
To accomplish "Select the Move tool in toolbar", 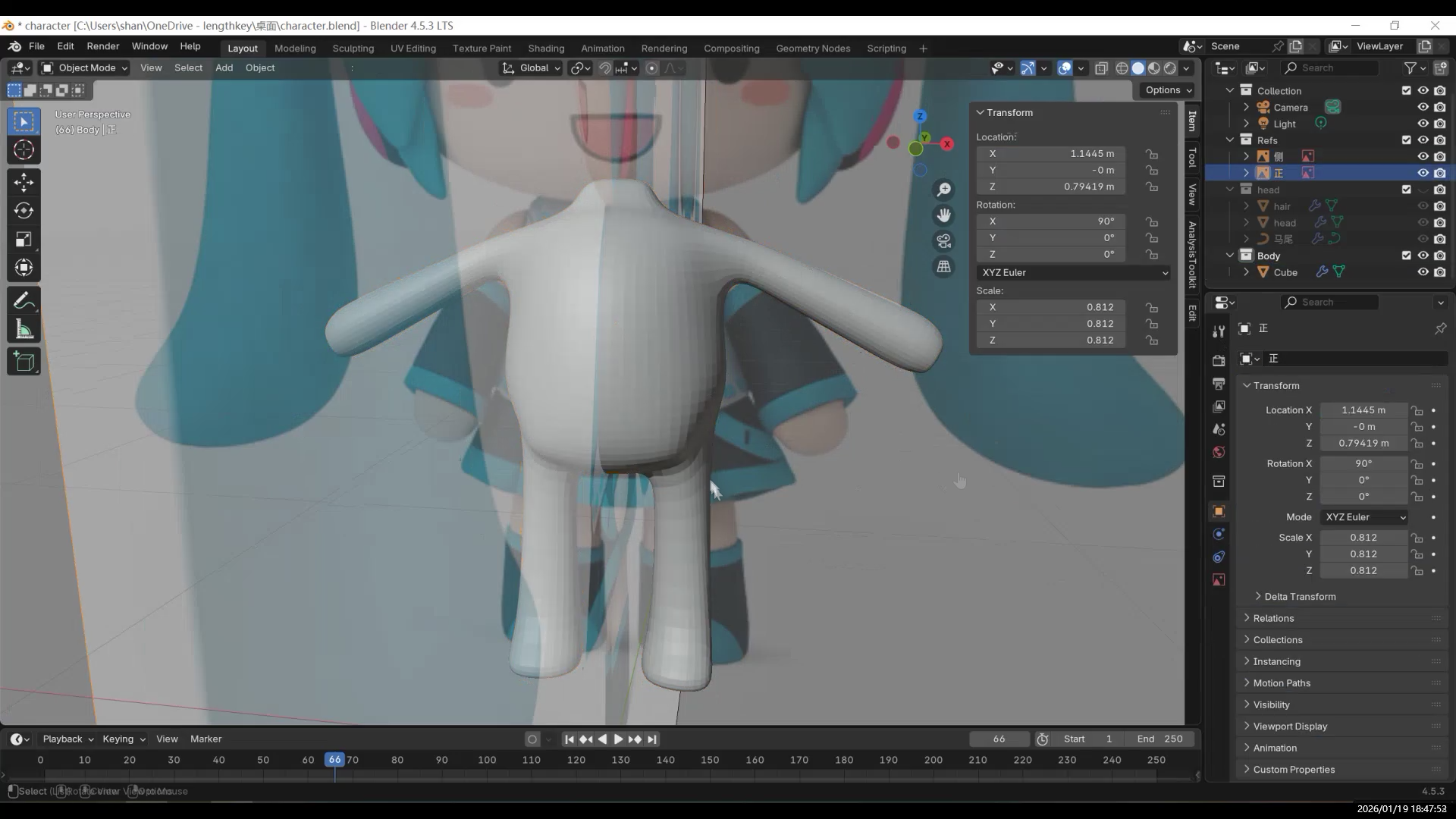I will point(24,182).
